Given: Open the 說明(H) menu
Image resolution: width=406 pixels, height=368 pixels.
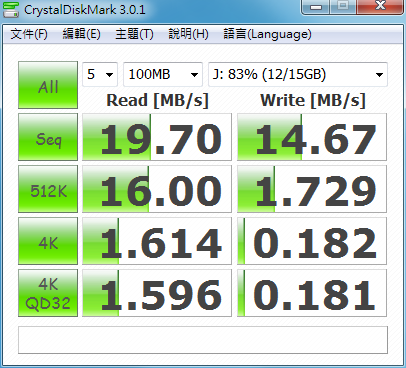Looking at the screenshot, I should (188, 34).
